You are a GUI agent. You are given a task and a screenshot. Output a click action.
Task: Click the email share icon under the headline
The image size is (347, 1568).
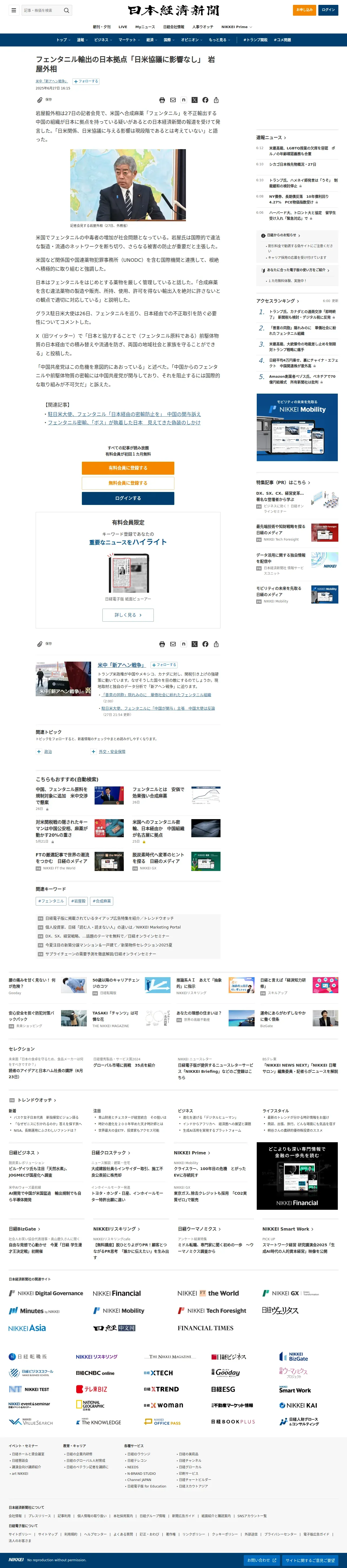(173, 100)
